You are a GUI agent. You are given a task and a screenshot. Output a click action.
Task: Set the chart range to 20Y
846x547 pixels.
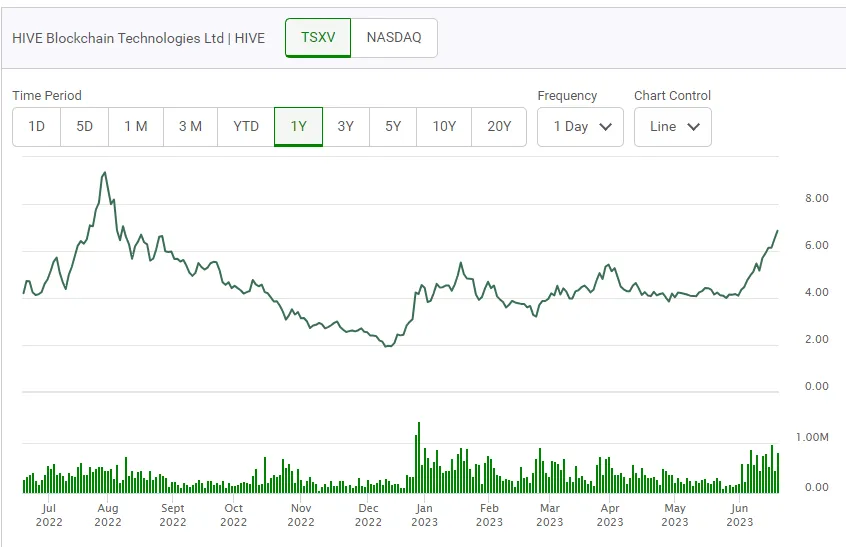499,127
